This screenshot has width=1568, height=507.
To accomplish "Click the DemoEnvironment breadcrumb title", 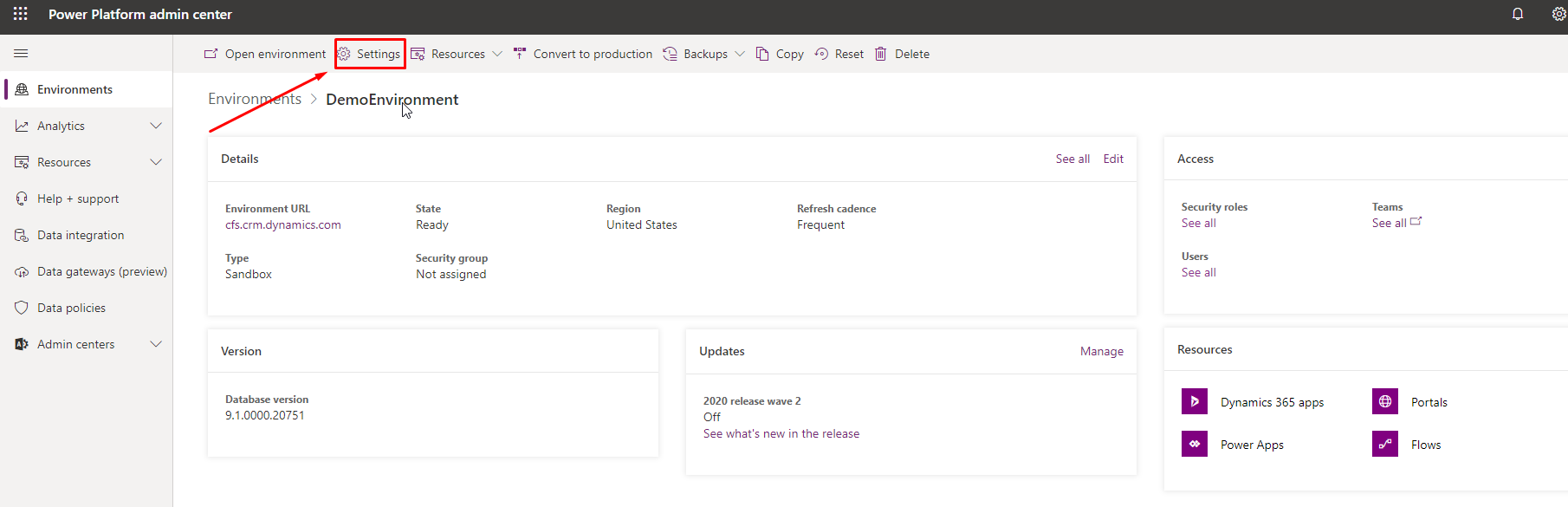I will coord(392,99).
